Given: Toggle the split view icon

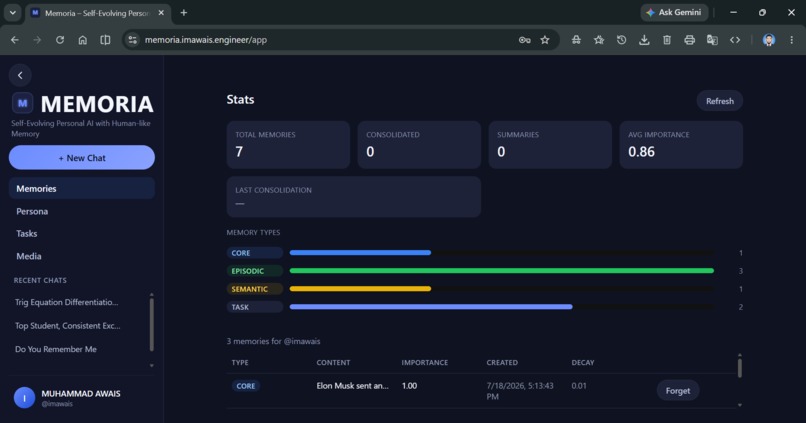Looking at the screenshot, I should click(105, 40).
